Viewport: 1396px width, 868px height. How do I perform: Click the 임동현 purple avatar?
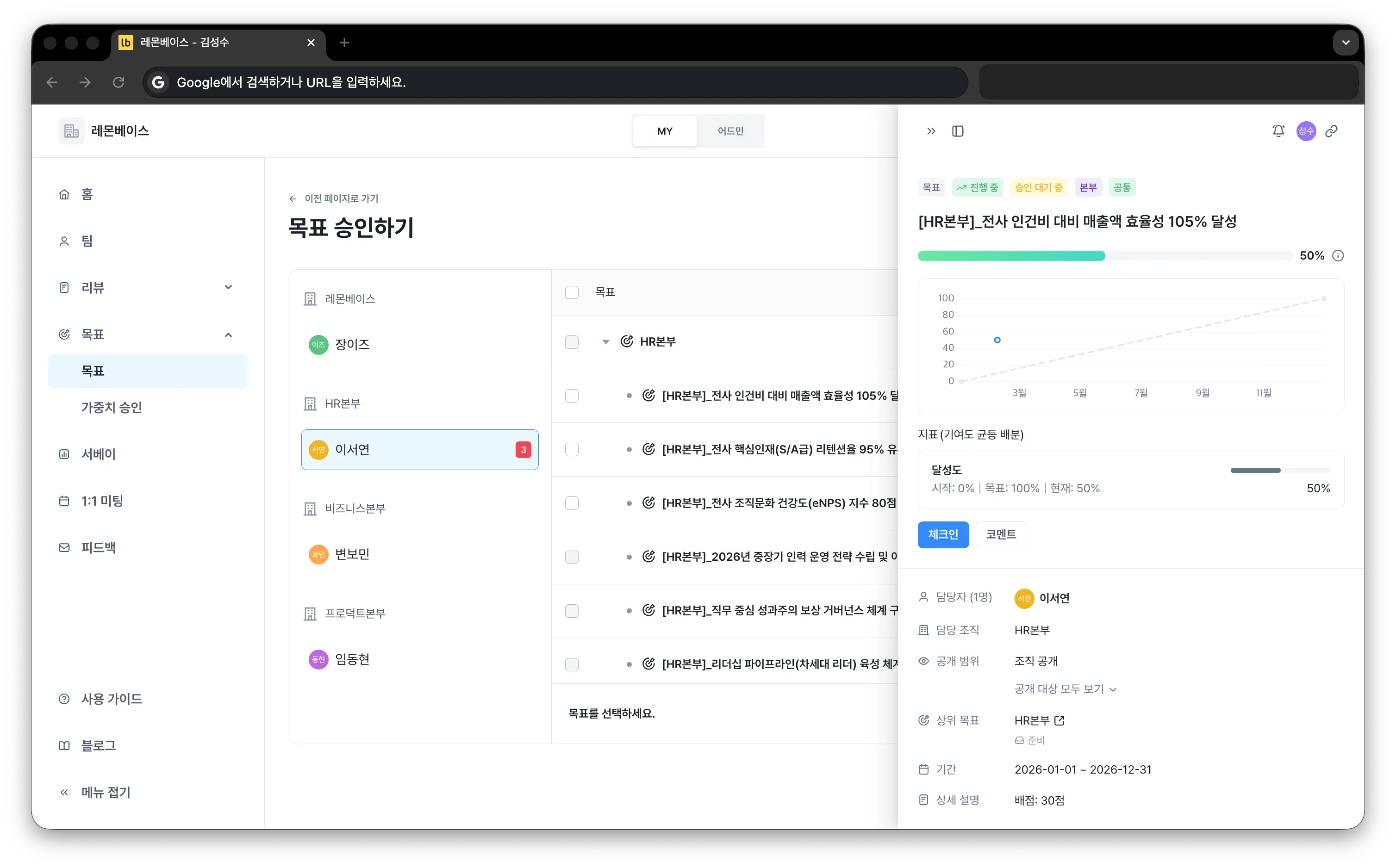(x=318, y=659)
